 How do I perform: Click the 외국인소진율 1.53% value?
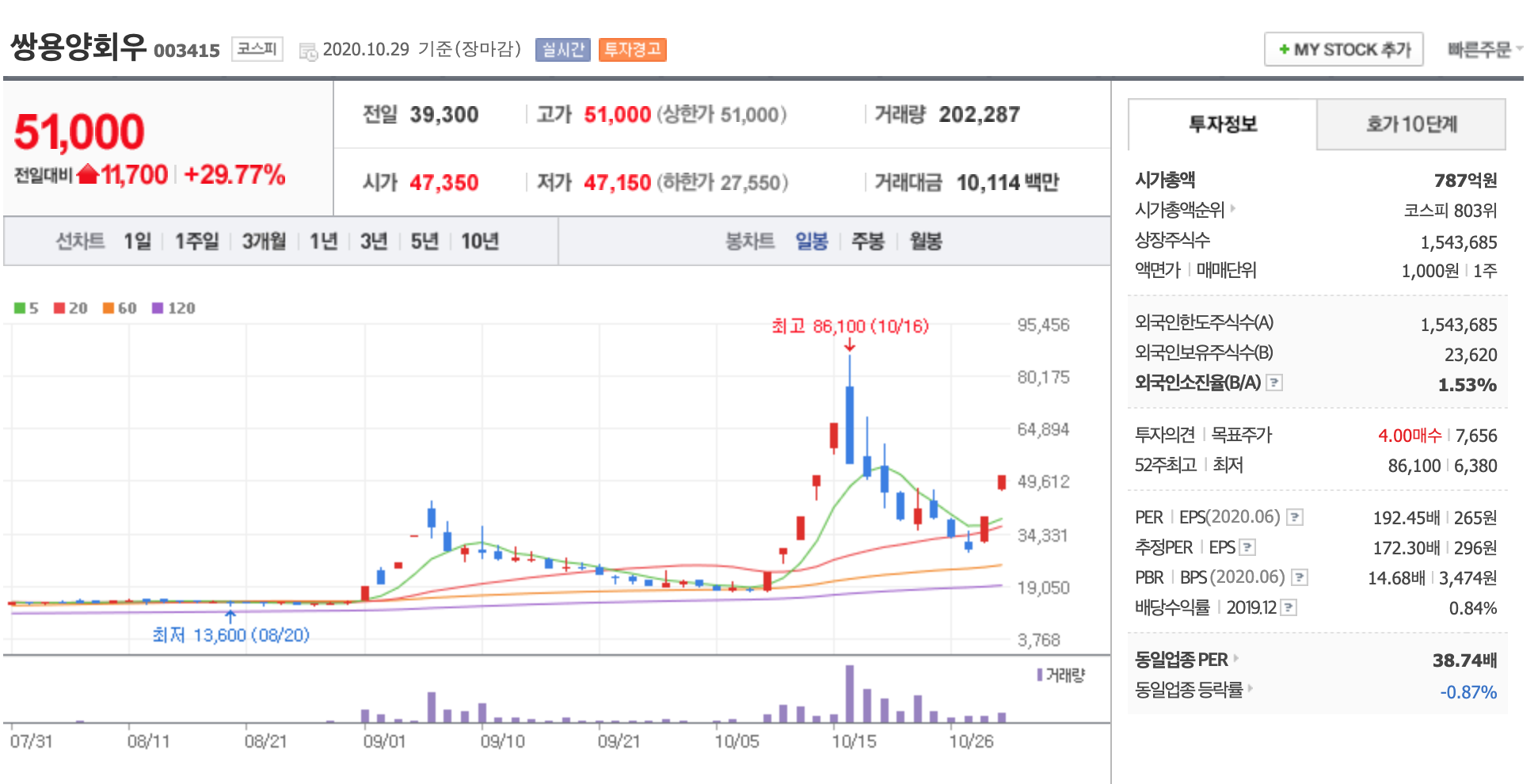(x=1468, y=385)
